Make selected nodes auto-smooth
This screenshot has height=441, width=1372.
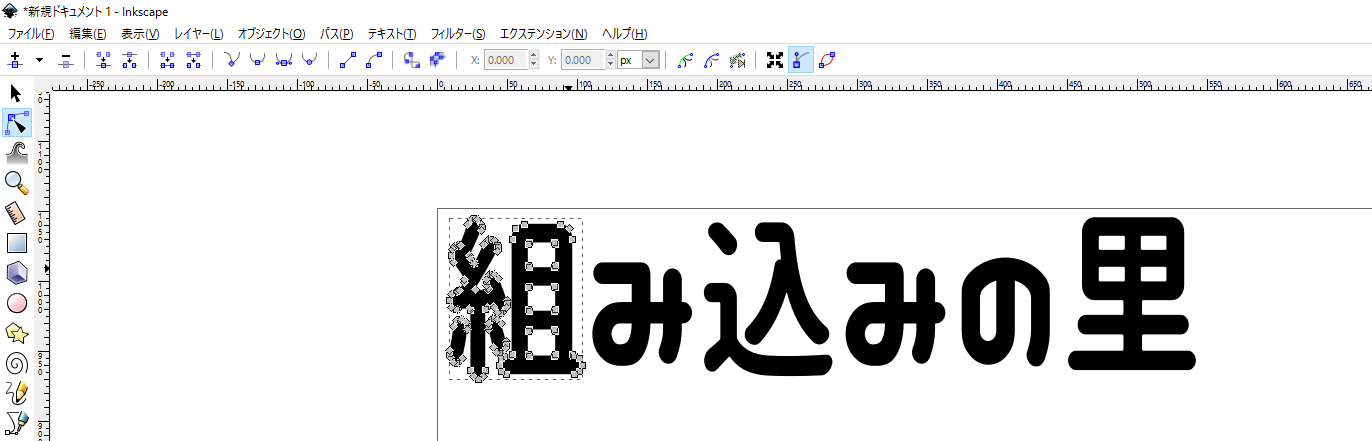click(309, 60)
